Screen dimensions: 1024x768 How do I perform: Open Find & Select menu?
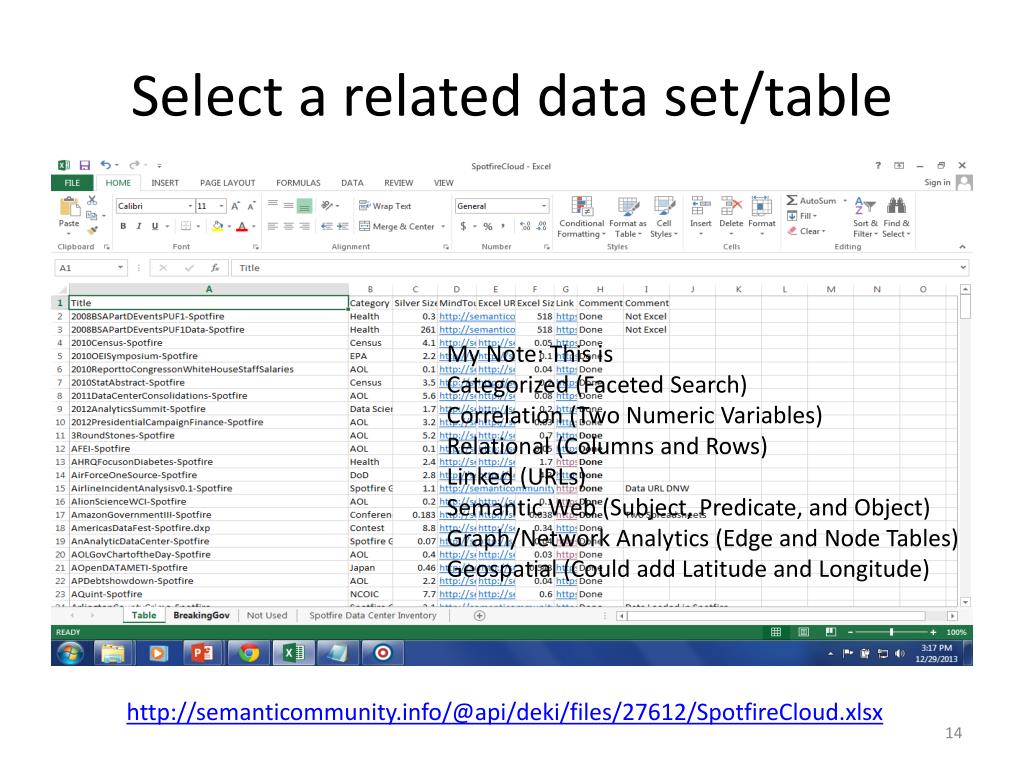pos(896,217)
